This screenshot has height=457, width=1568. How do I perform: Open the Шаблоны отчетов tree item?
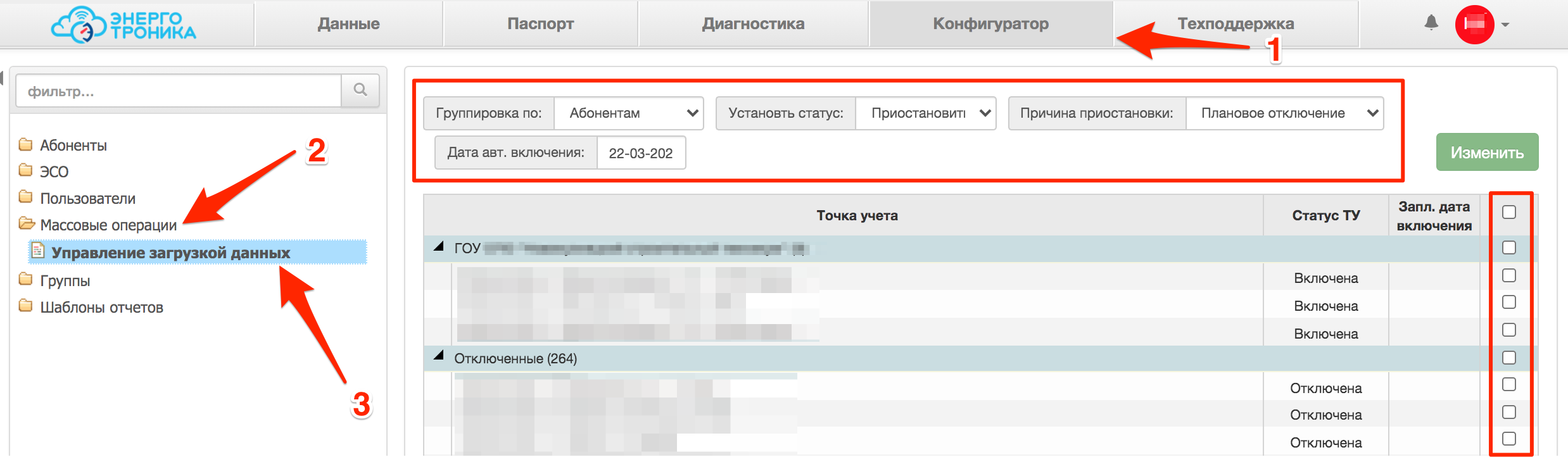pos(102,307)
